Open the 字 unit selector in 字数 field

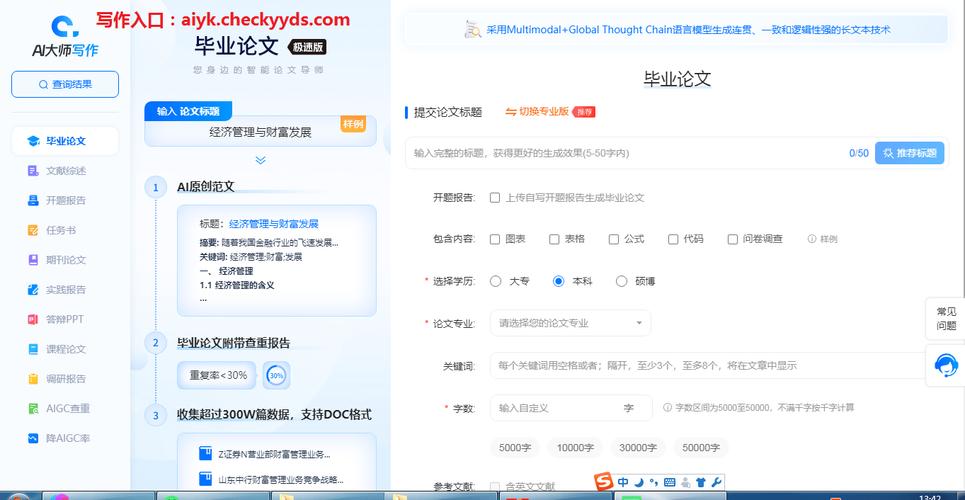tap(629, 408)
